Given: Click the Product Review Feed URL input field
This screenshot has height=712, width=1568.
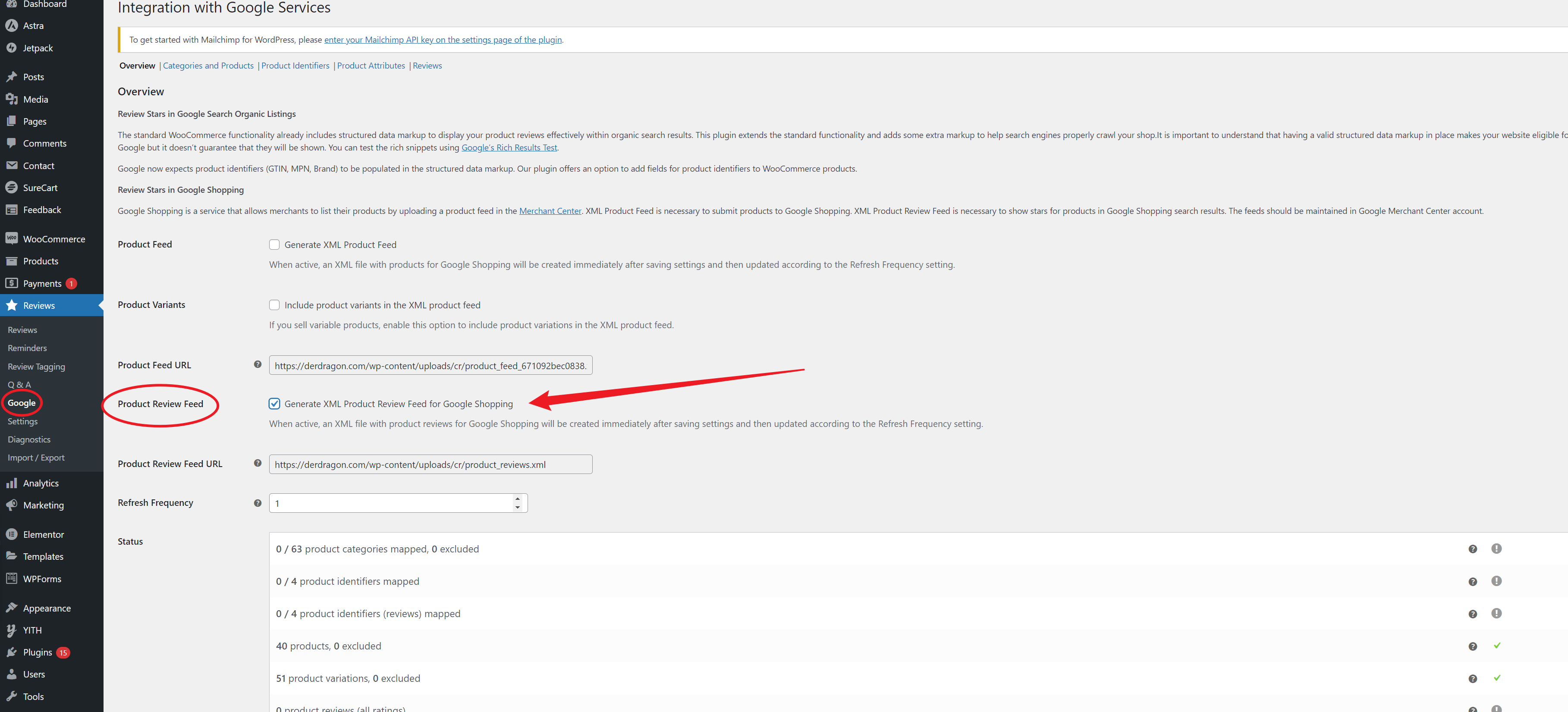Looking at the screenshot, I should coord(431,464).
